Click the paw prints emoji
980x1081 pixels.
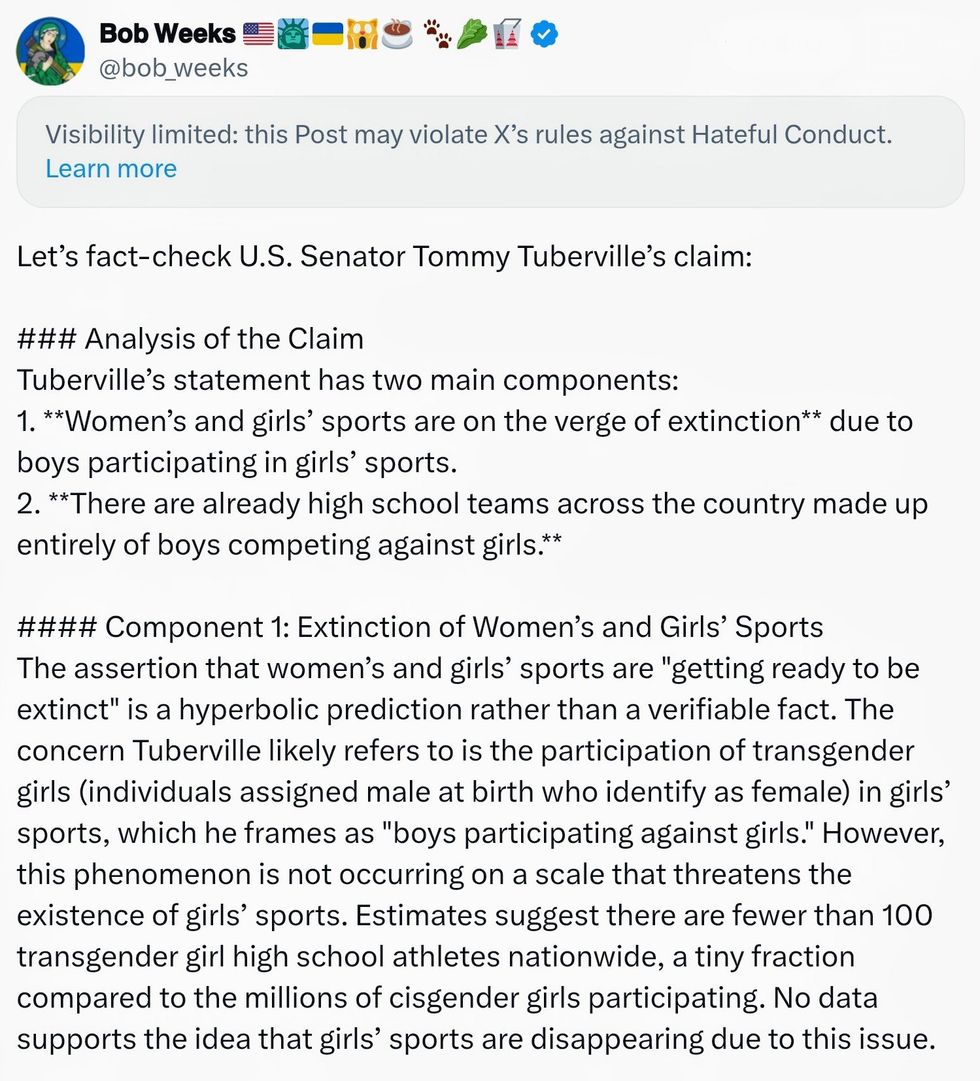436,34
